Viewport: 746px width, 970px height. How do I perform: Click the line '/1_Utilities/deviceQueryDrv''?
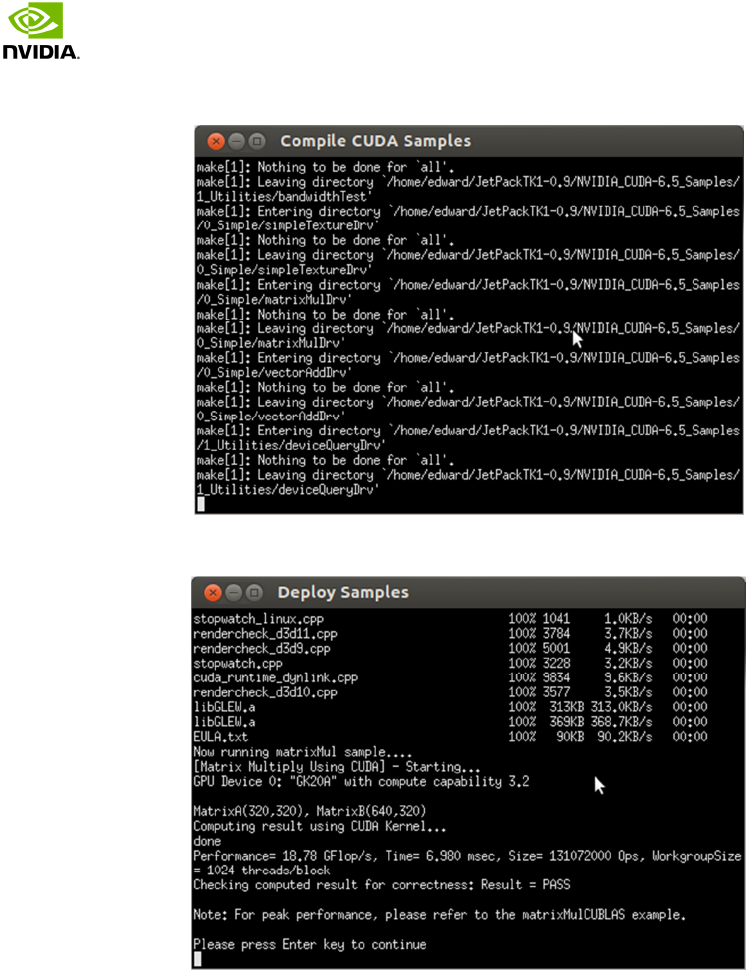291,445
